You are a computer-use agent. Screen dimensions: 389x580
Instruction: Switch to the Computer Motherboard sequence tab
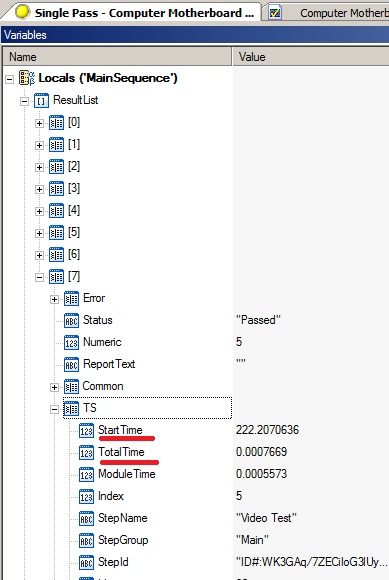tap(327, 13)
